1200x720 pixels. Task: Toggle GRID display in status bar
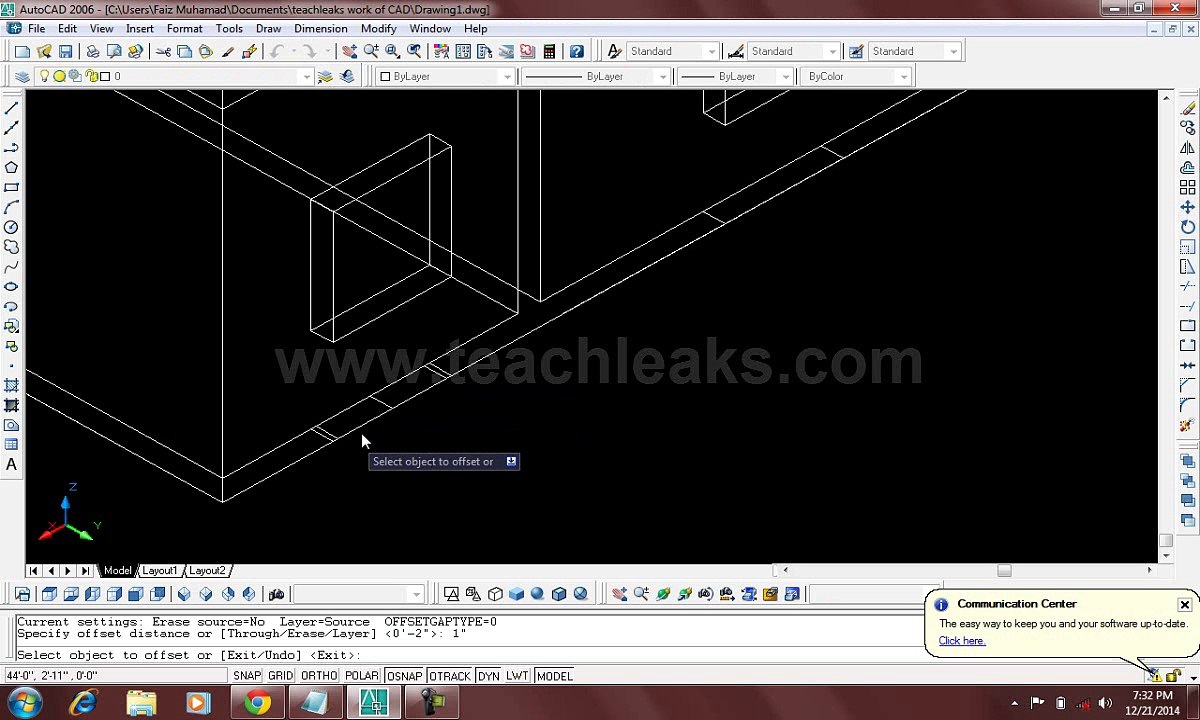(x=281, y=676)
